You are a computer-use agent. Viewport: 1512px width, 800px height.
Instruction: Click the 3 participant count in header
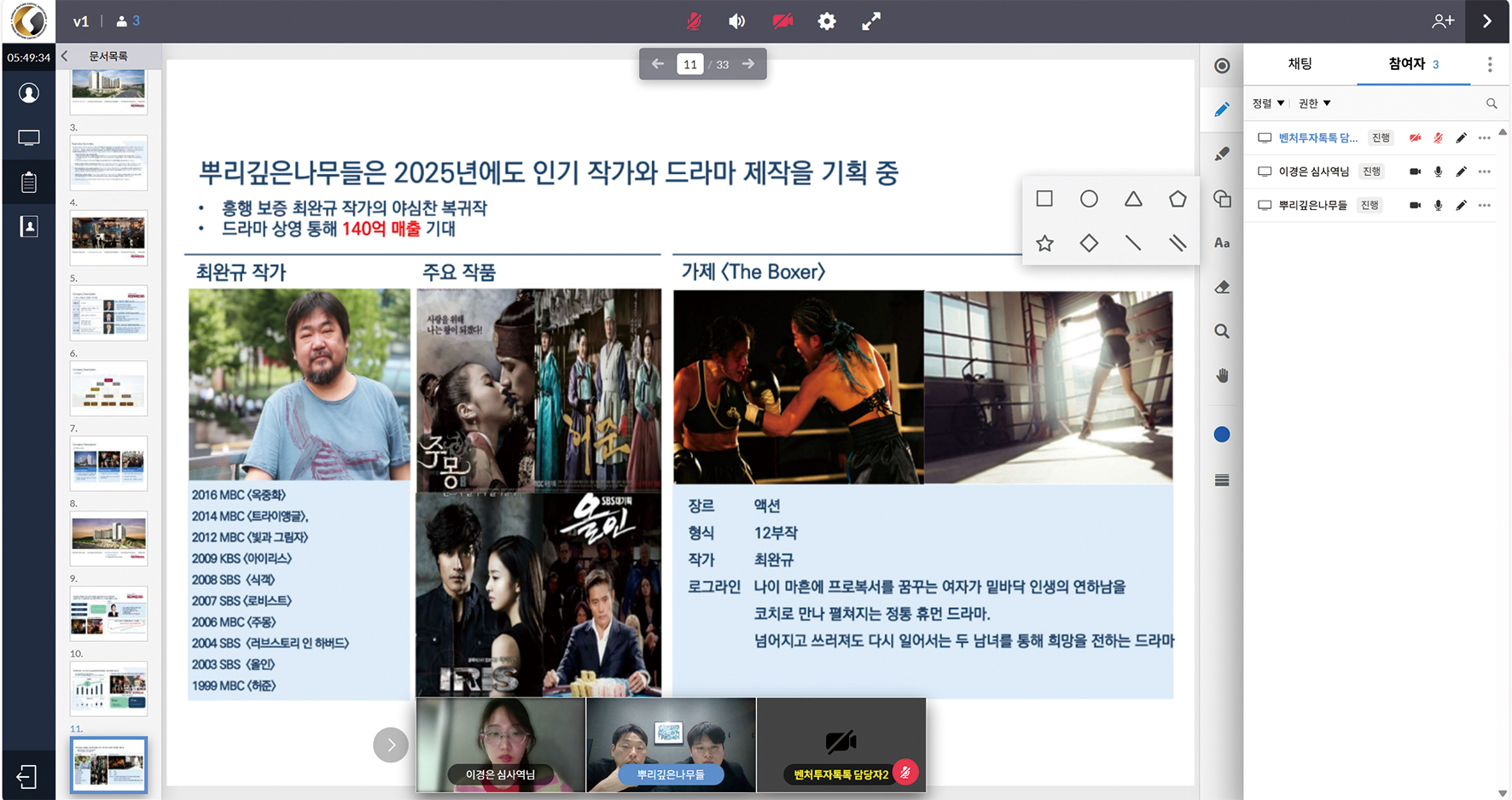point(129,21)
